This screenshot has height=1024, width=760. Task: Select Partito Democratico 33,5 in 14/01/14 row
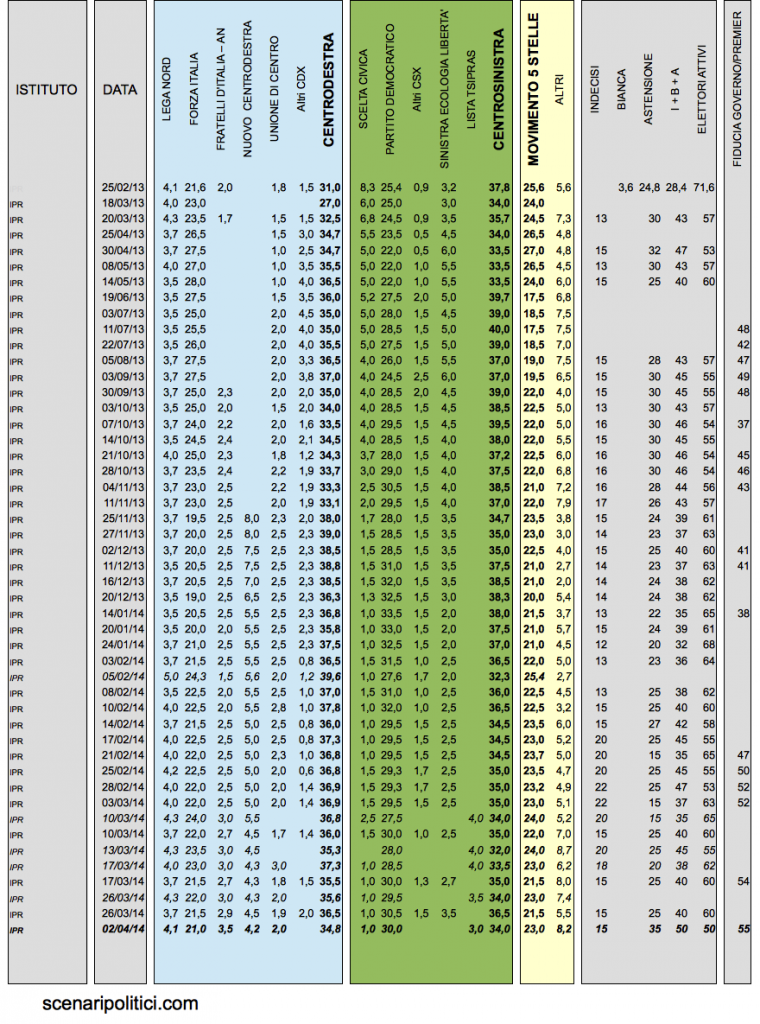tap(392, 613)
